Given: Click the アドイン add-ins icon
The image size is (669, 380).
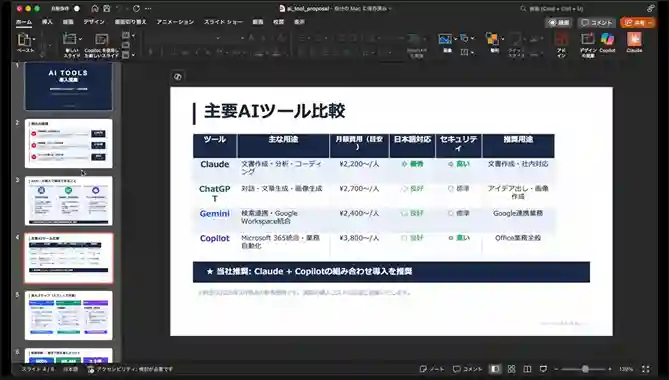Looking at the screenshot, I should click(x=561, y=40).
